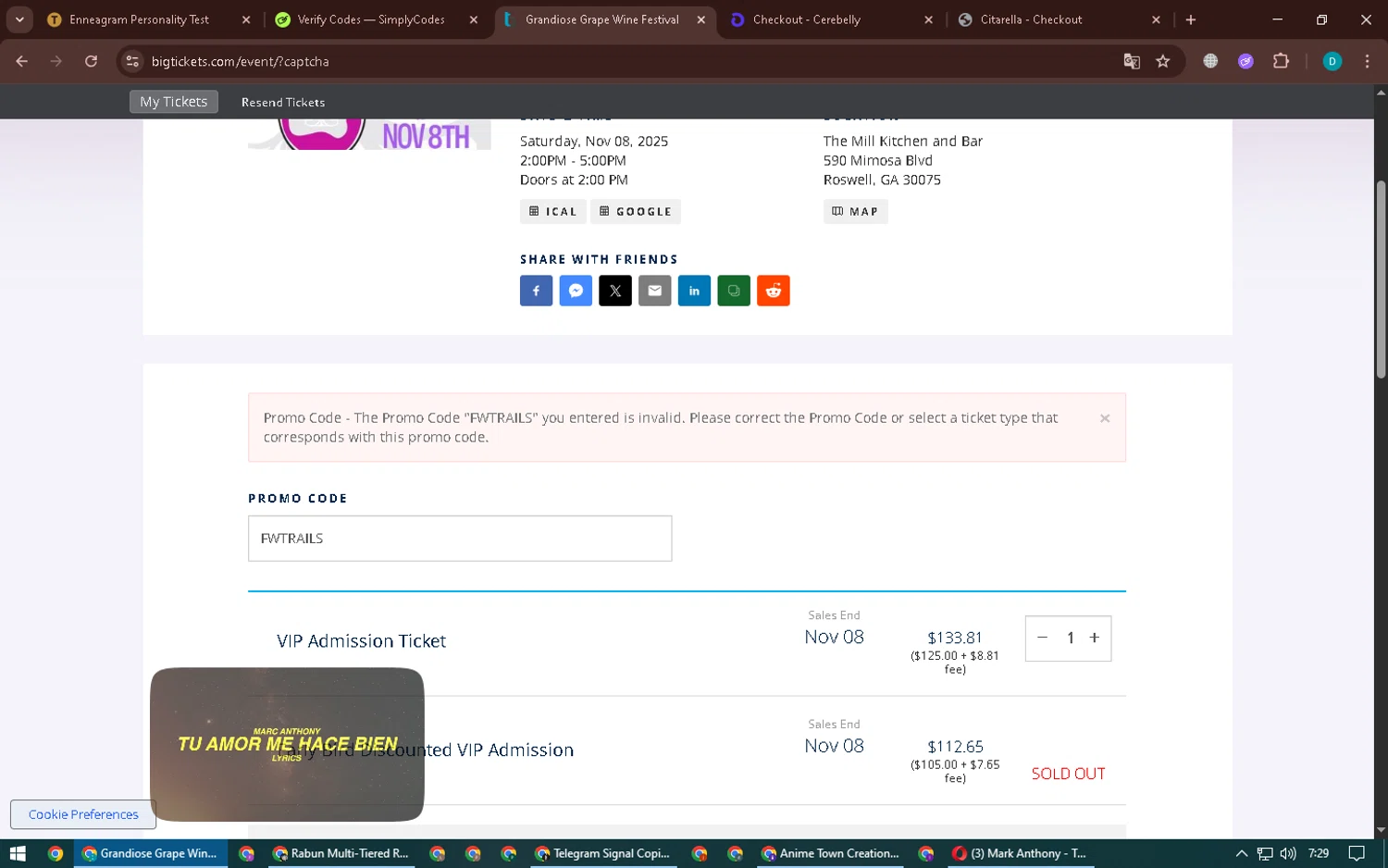Add event to iCal calendar
Viewport: 1388px width, 868px height.
click(x=553, y=212)
